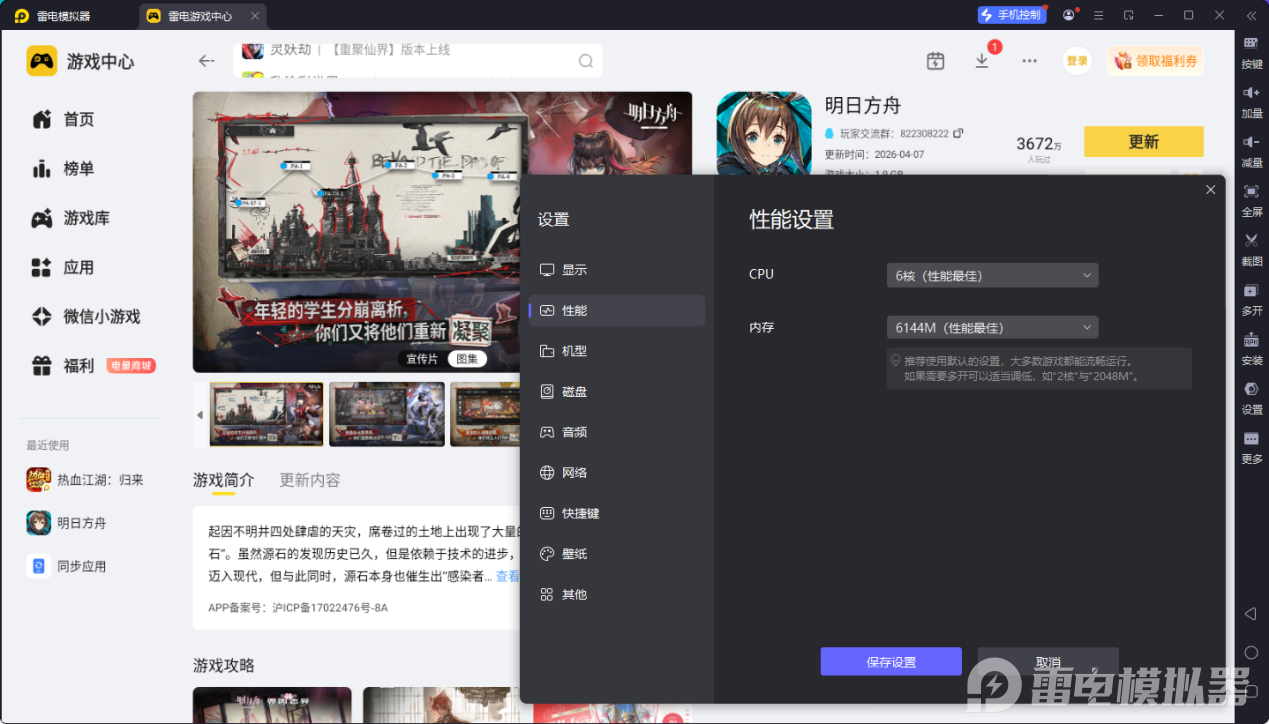Open the 明日方舟 app icon

tap(764, 136)
